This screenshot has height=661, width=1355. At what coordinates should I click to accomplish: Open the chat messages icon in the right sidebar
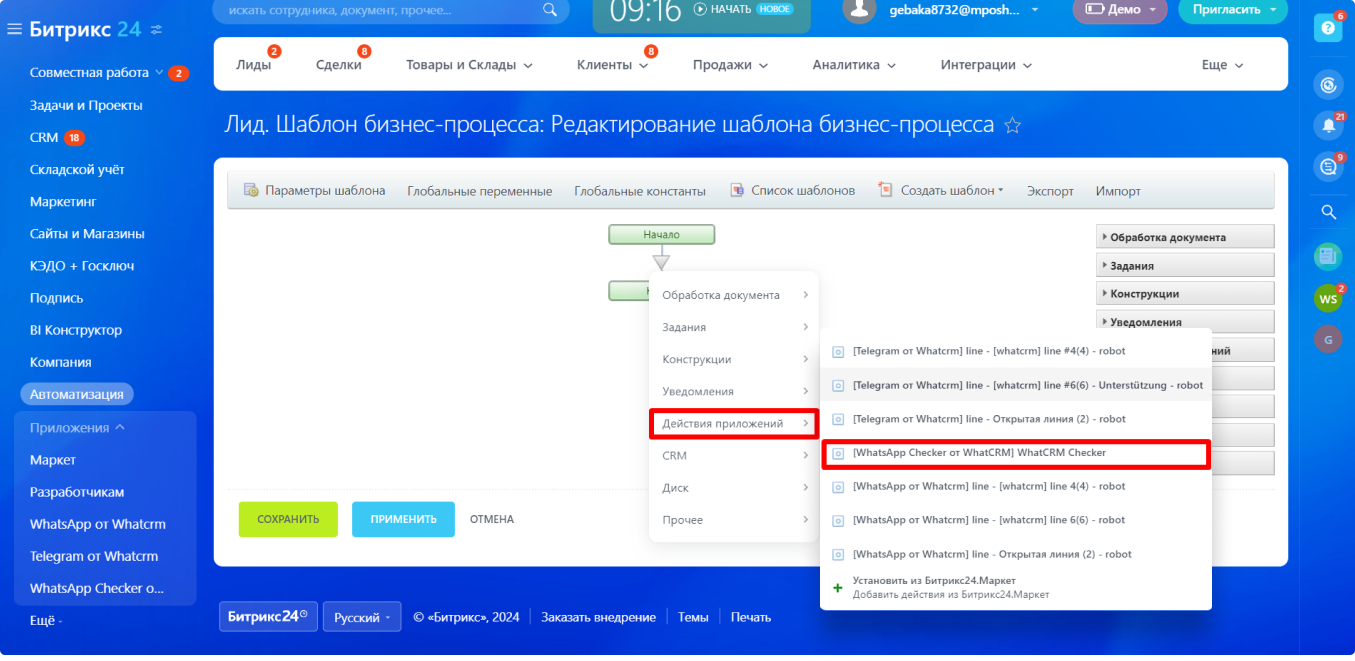click(1328, 167)
